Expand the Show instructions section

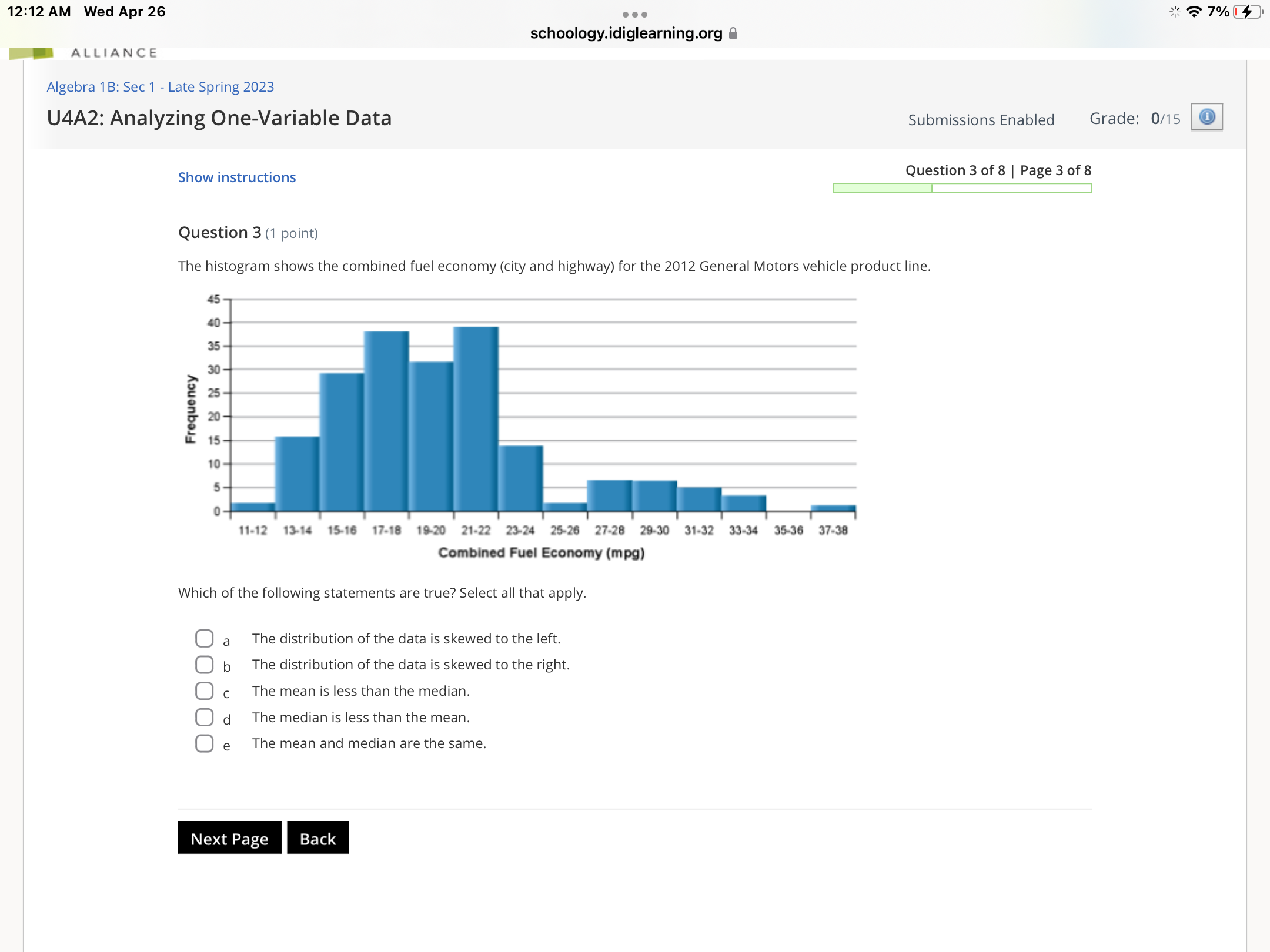pos(237,177)
